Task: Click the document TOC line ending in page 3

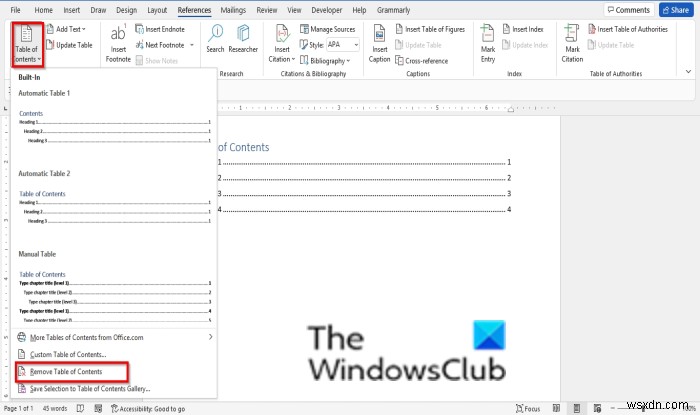Action: pos(364,194)
